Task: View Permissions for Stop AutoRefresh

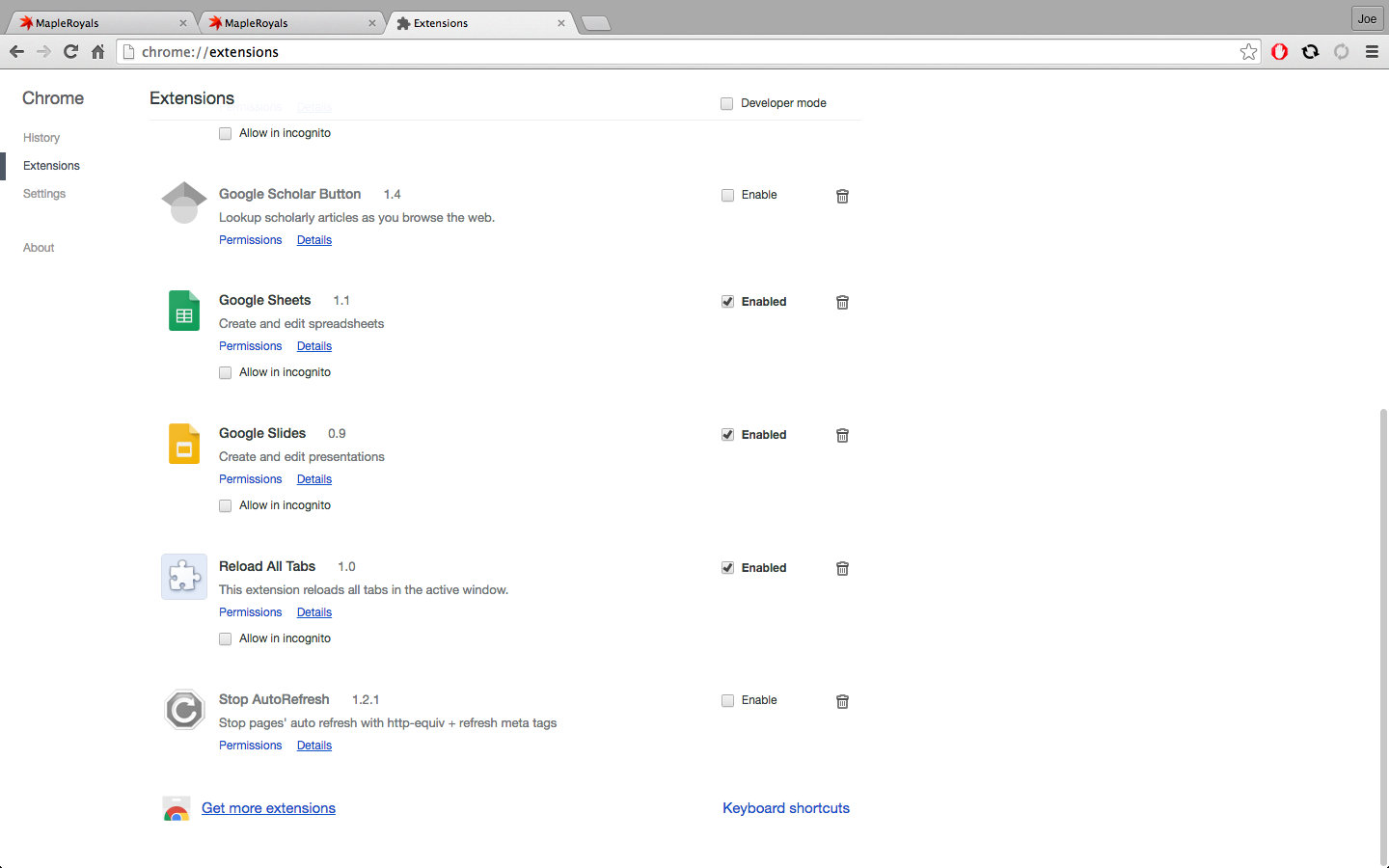Action: [x=251, y=746]
